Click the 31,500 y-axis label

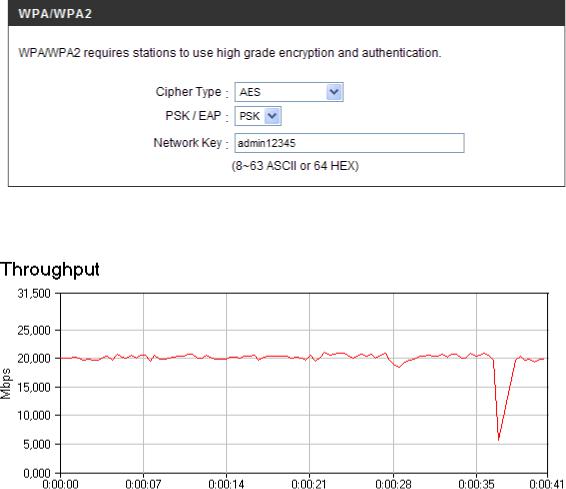[x=34, y=293]
